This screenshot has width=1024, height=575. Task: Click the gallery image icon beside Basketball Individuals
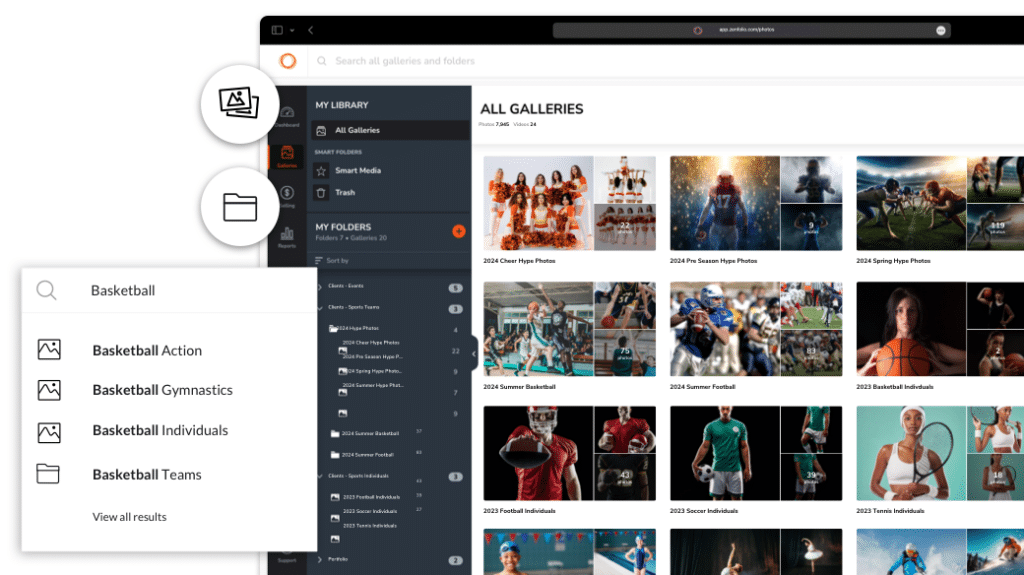point(49,432)
